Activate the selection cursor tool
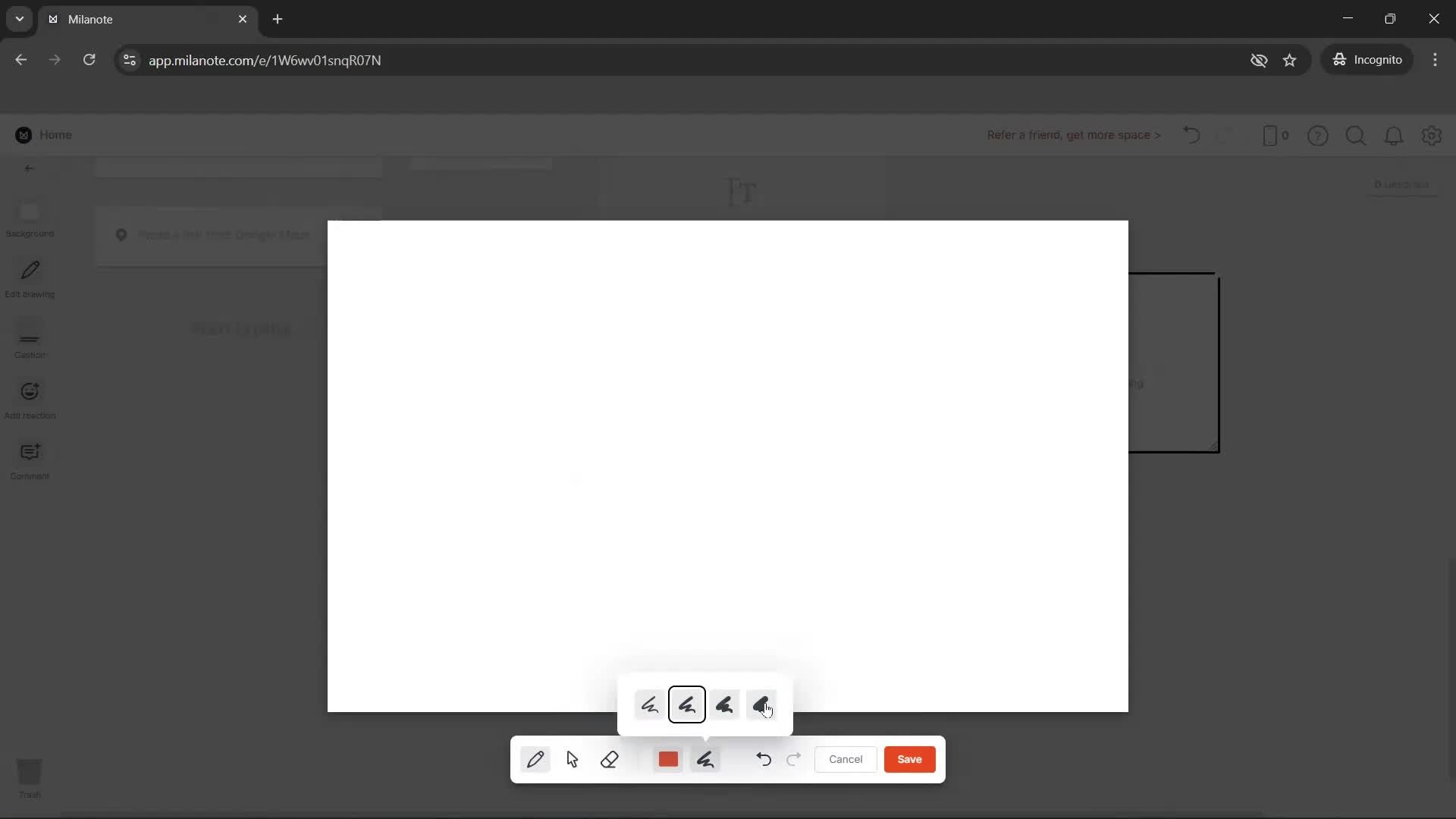1456x819 pixels. coord(573,759)
